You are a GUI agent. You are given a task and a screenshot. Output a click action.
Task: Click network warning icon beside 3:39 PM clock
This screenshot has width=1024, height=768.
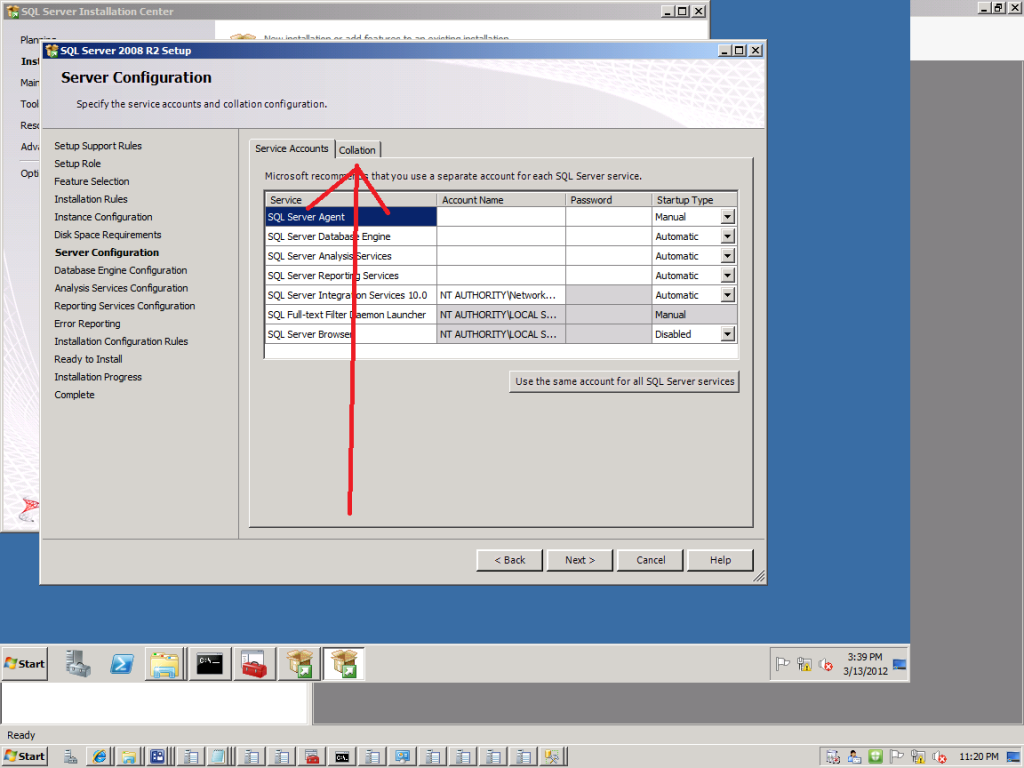point(805,664)
